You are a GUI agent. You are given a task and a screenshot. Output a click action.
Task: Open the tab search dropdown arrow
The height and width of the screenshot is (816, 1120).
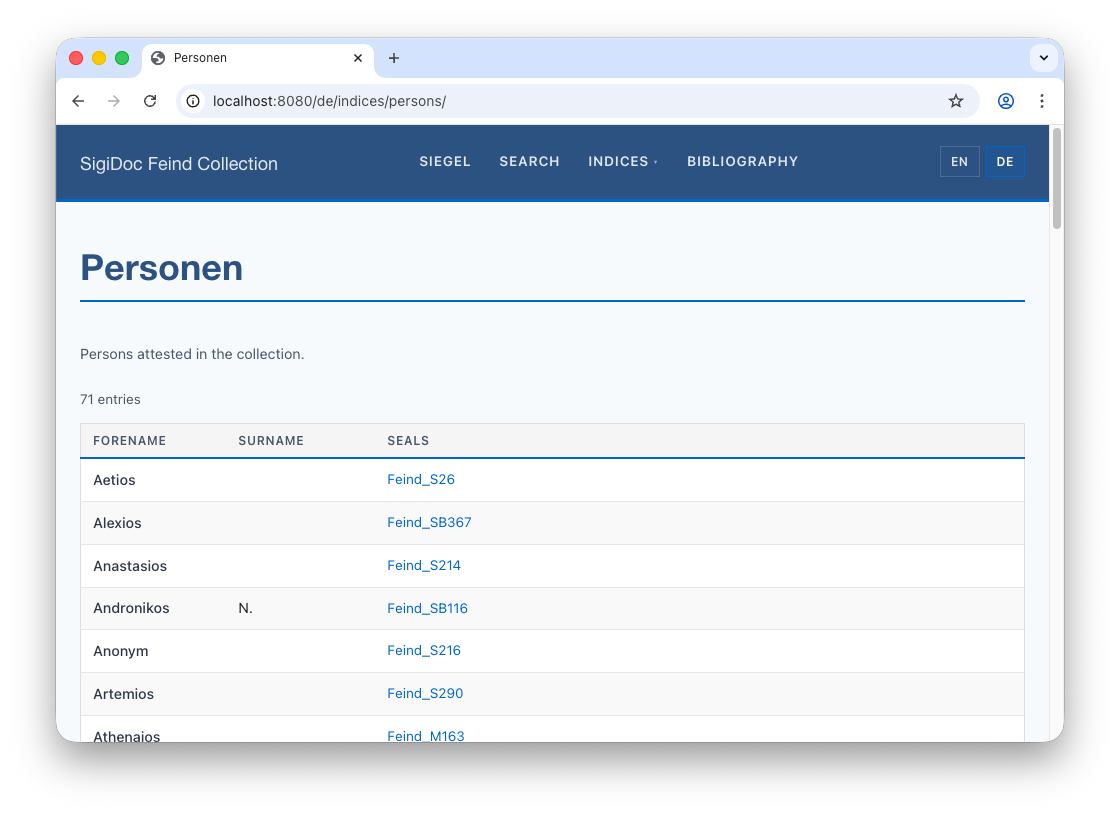coord(1043,58)
